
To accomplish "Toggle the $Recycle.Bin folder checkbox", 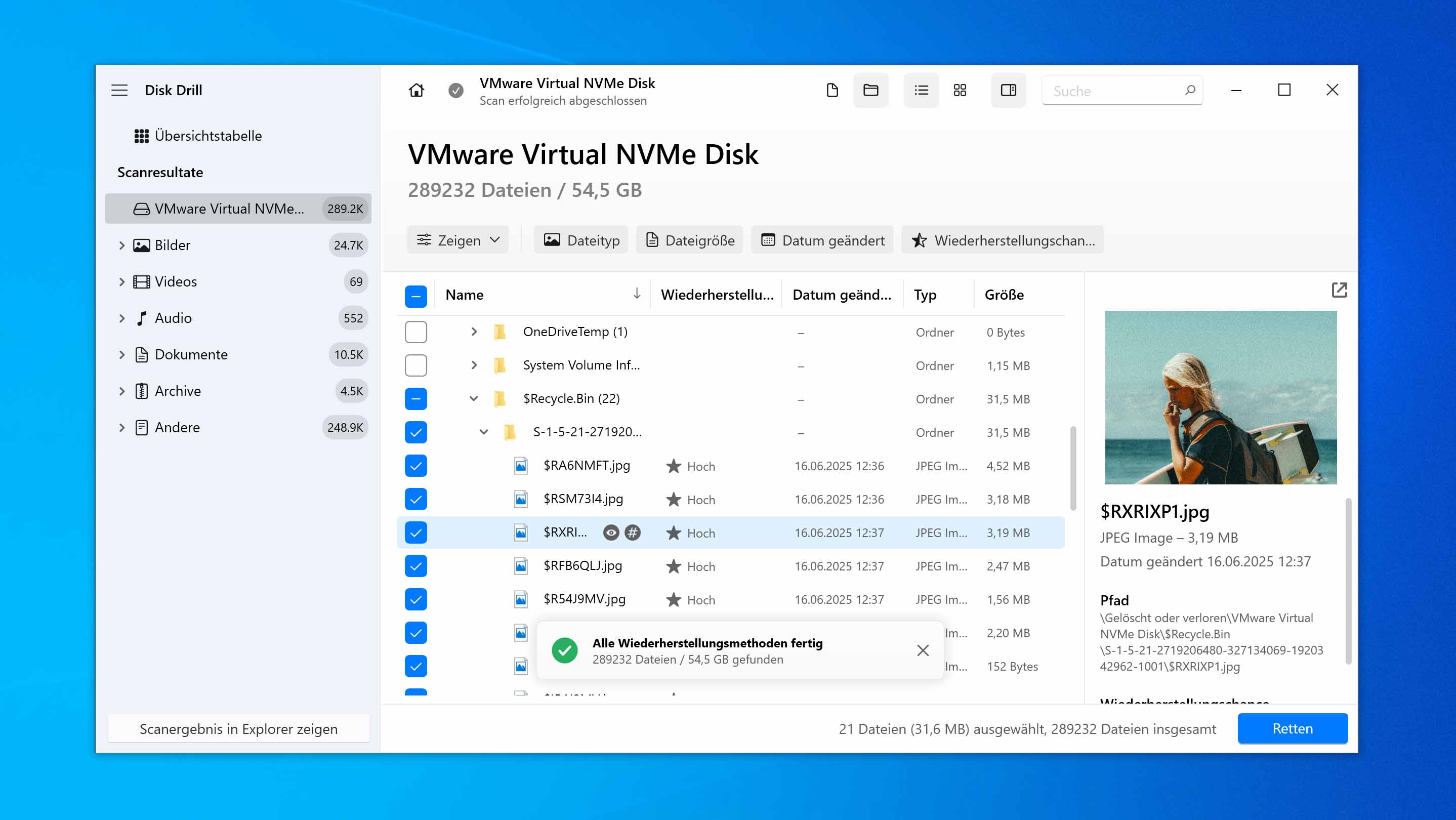I will tap(415, 398).
